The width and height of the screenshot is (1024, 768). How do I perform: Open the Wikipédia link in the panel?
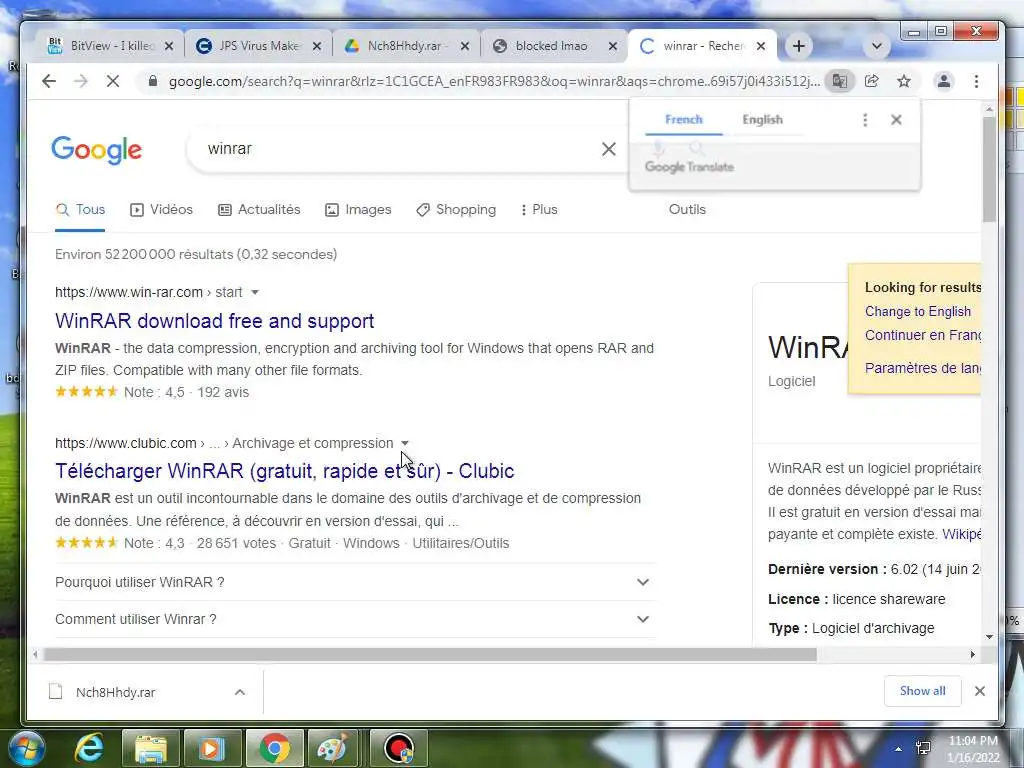[961, 534]
